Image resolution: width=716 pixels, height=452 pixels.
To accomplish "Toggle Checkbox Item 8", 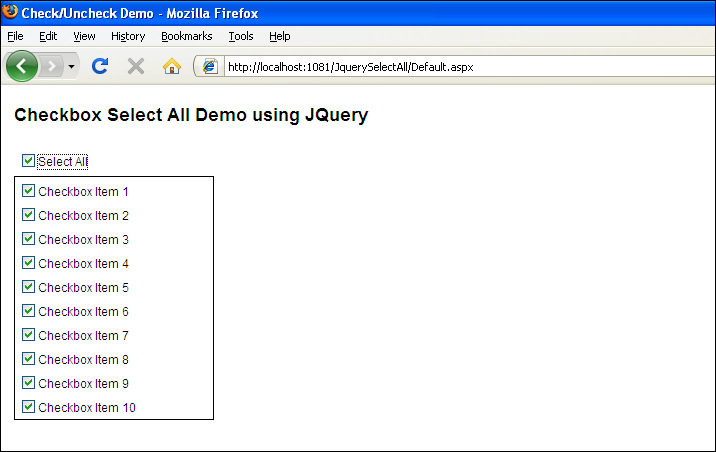I will click(x=28, y=359).
